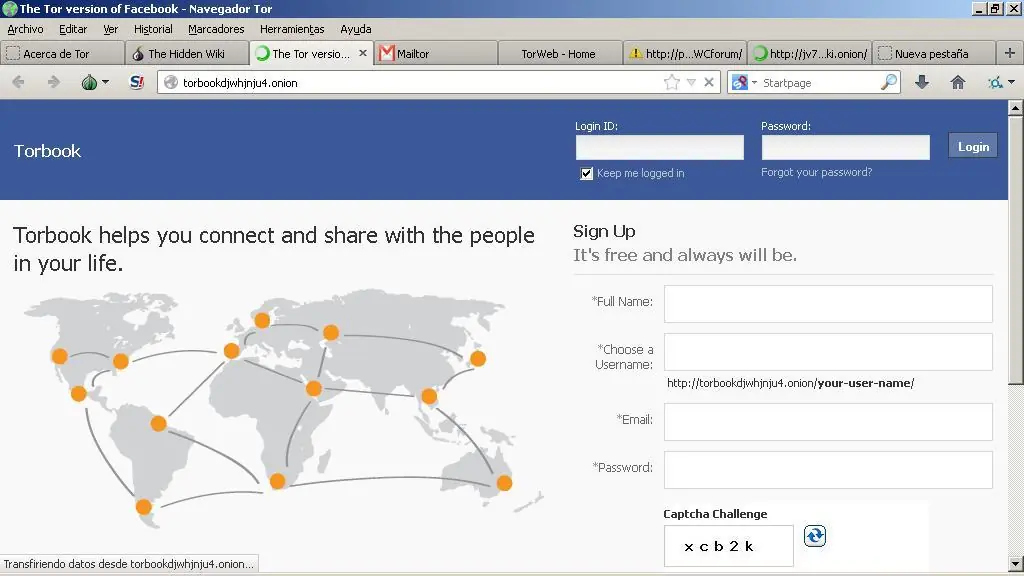Click the NoScript S icon
This screenshot has width=1024, height=576.
tap(136, 82)
